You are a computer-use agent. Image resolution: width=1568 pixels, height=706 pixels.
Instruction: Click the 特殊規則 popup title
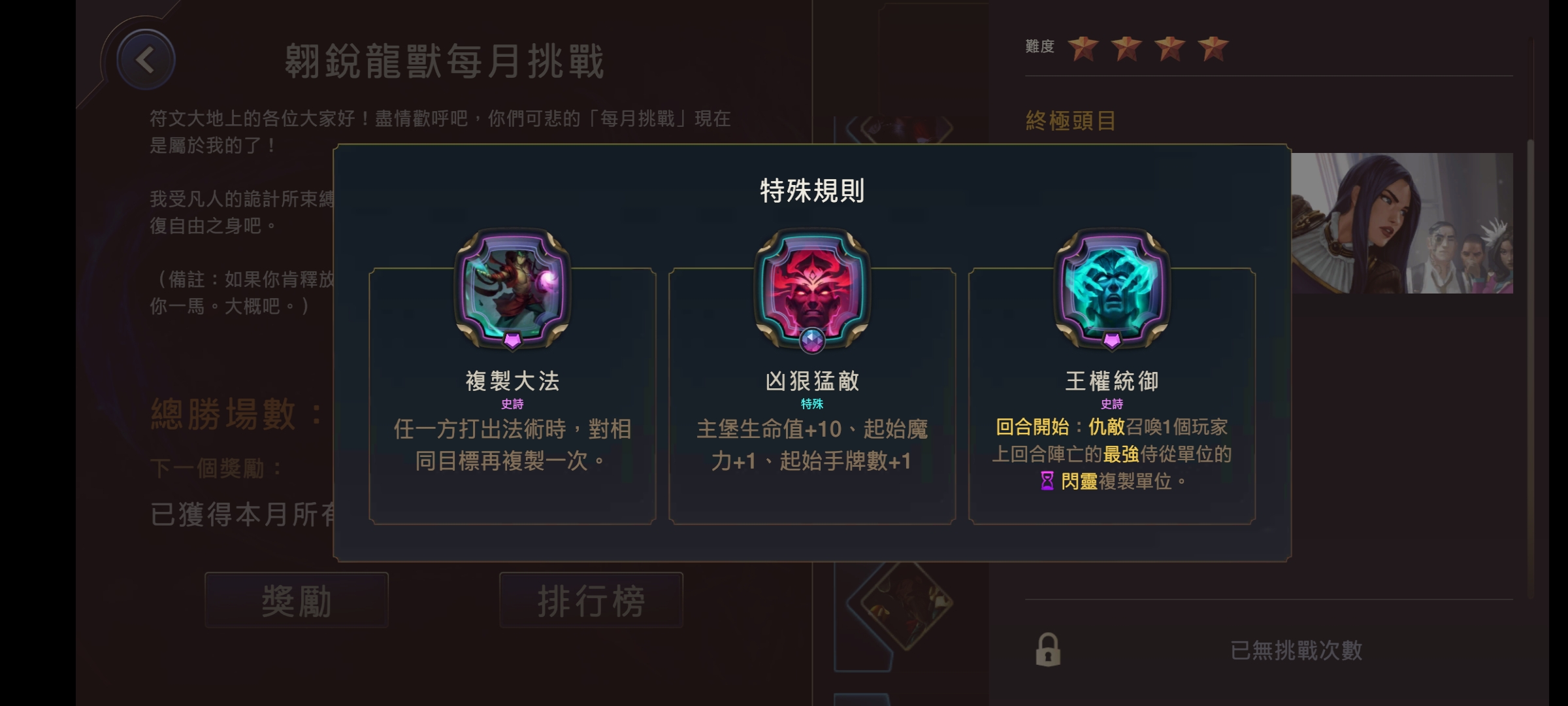pos(812,190)
